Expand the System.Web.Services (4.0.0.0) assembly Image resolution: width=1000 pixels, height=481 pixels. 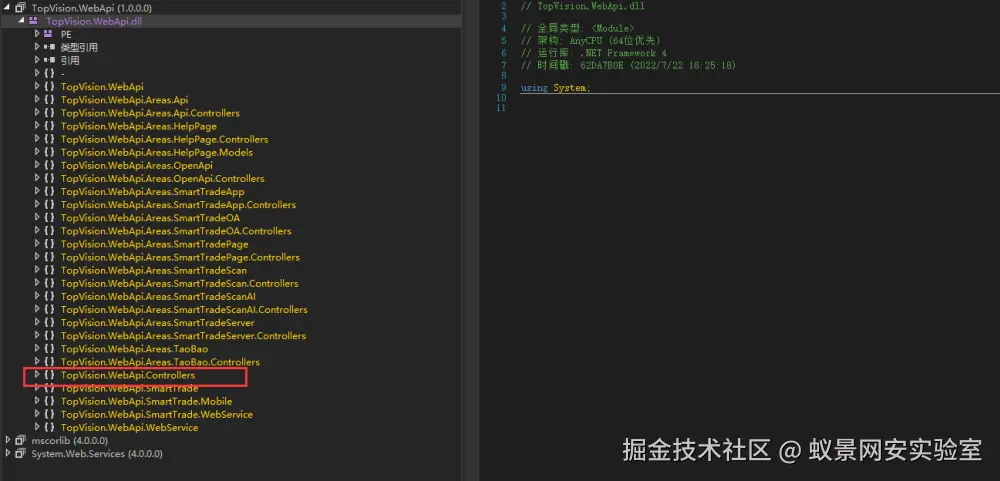[x=8, y=454]
